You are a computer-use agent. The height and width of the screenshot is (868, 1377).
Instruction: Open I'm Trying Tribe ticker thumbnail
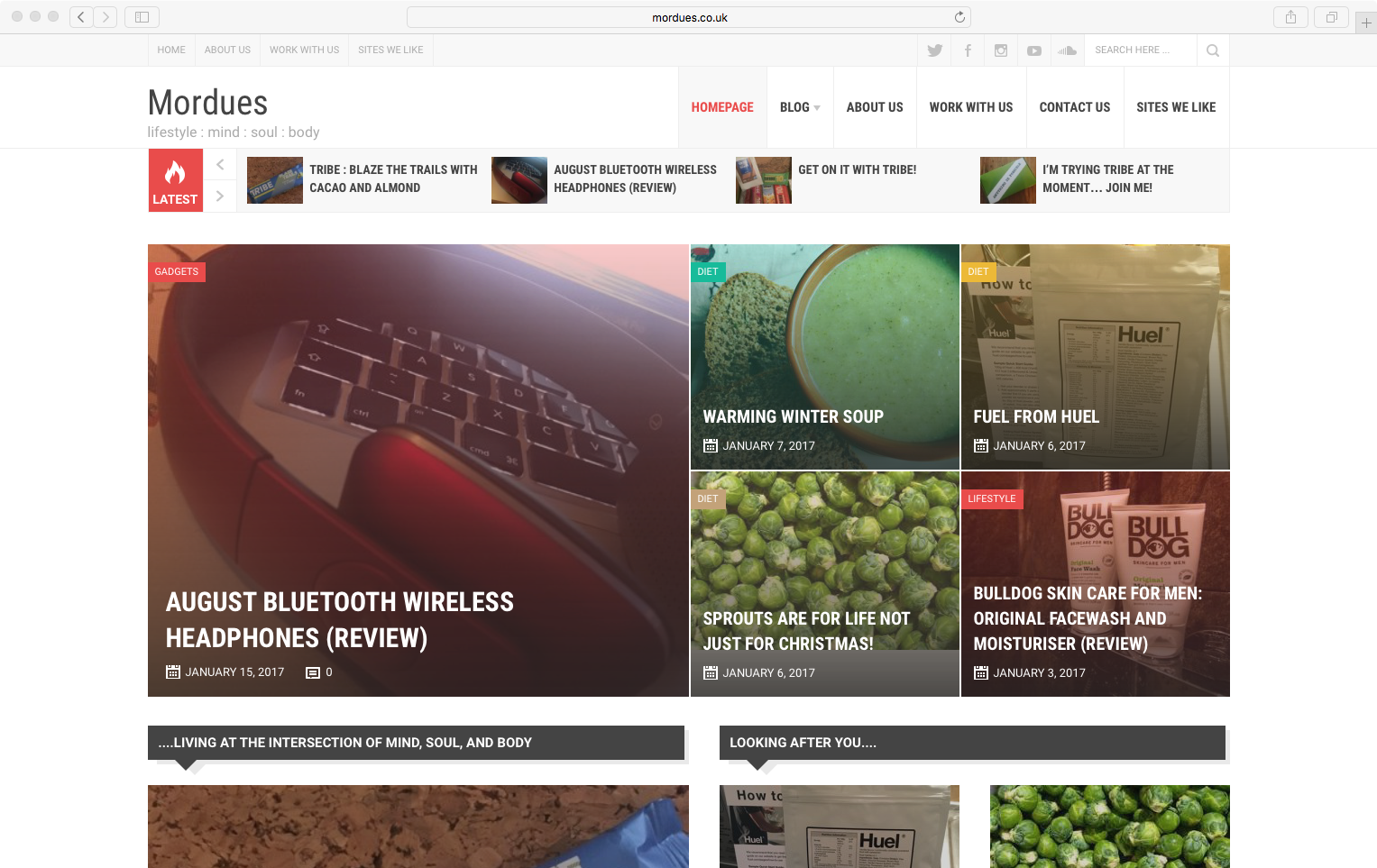(1008, 180)
